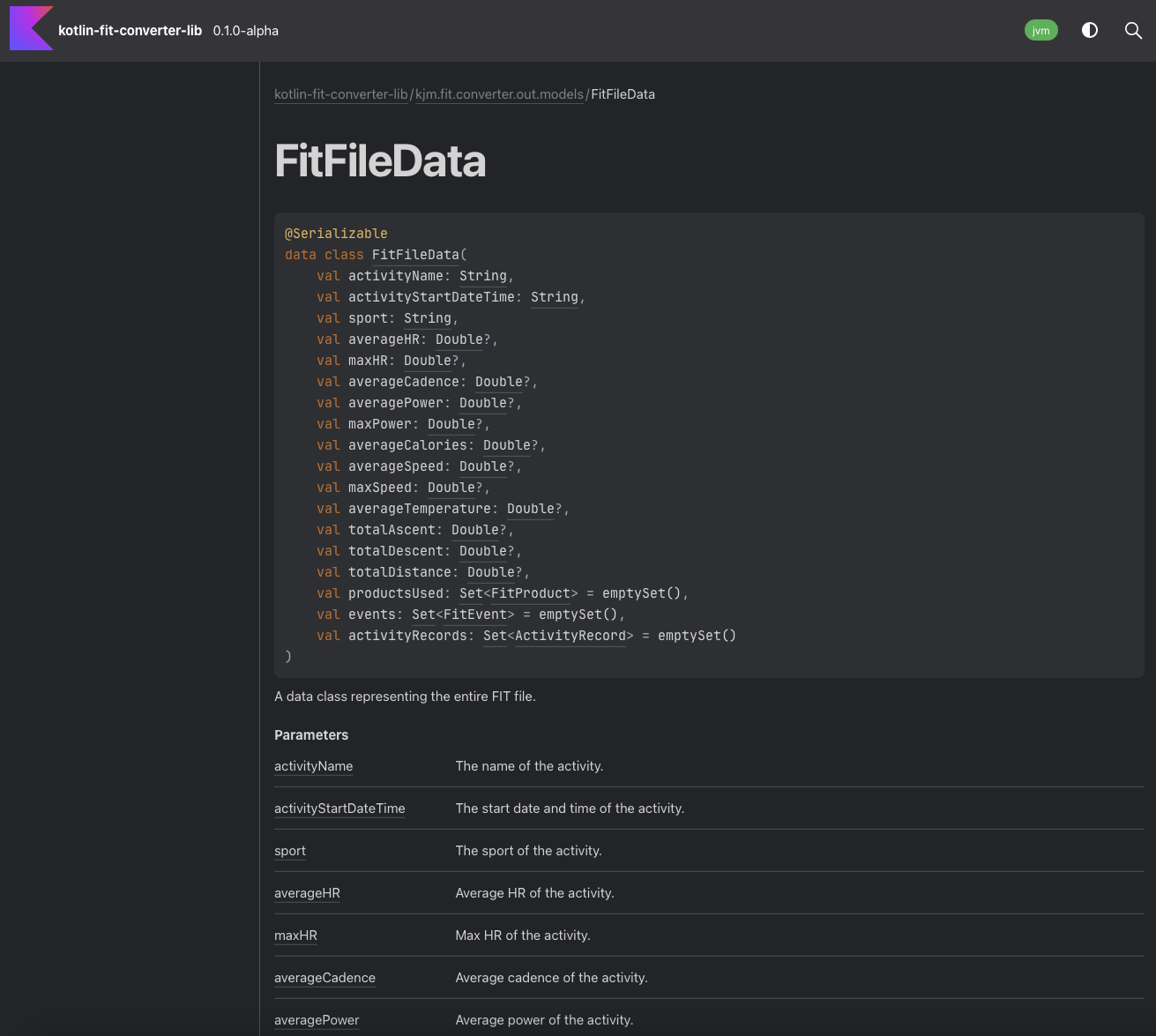The image size is (1156, 1036).
Task: Open the search magnifier icon
Action: point(1134,30)
